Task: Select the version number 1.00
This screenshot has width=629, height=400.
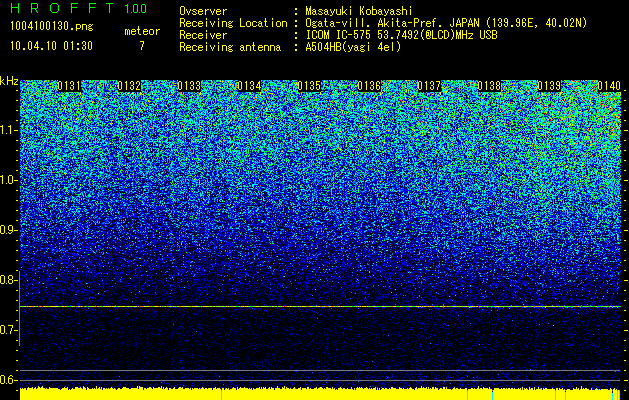Action: pyautogui.click(x=136, y=9)
